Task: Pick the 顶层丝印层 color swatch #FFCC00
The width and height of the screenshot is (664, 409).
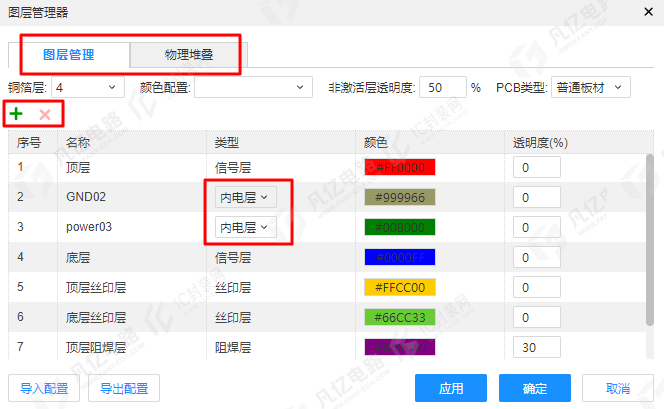Action: [x=400, y=287]
